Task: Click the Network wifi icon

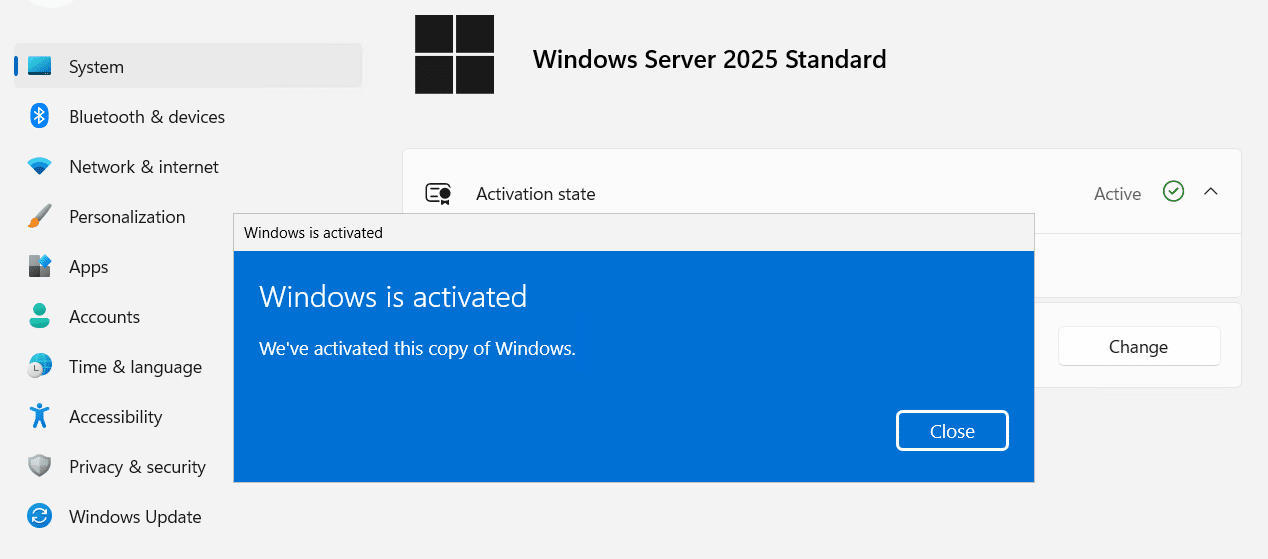Action: tap(40, 167)
